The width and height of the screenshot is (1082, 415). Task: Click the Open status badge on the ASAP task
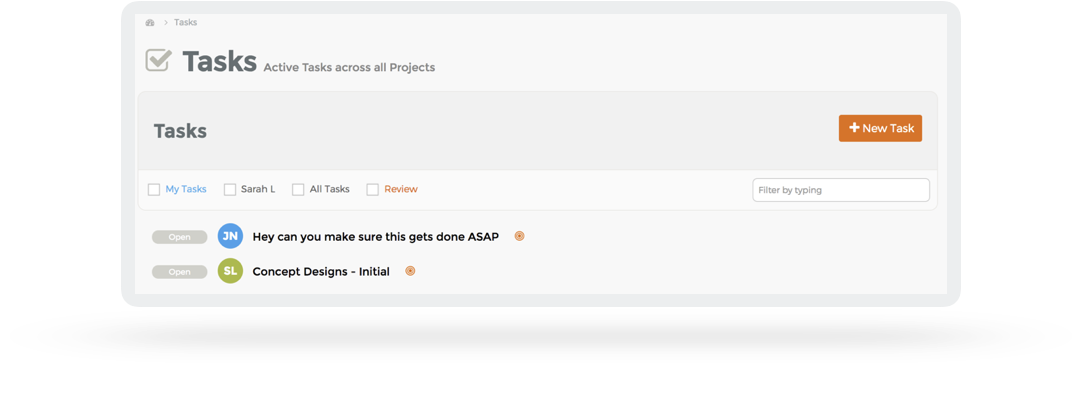point(180,238)
